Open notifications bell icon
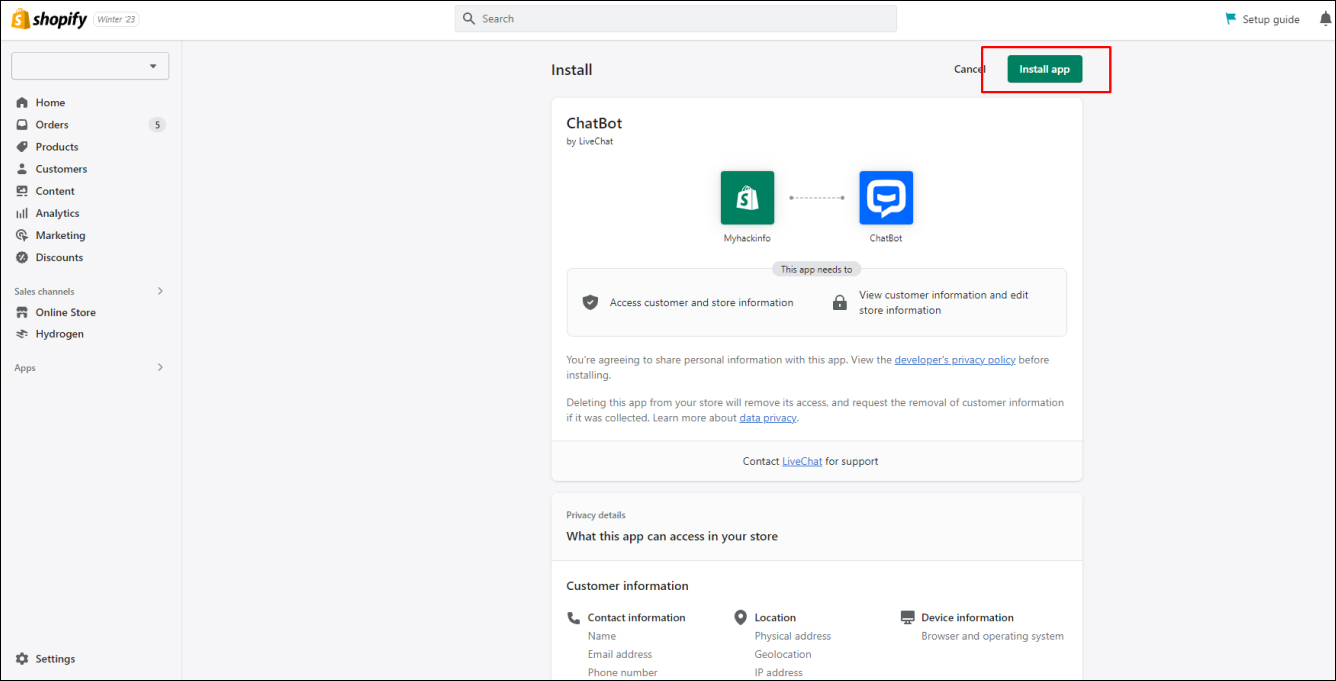 [1326, 19]
